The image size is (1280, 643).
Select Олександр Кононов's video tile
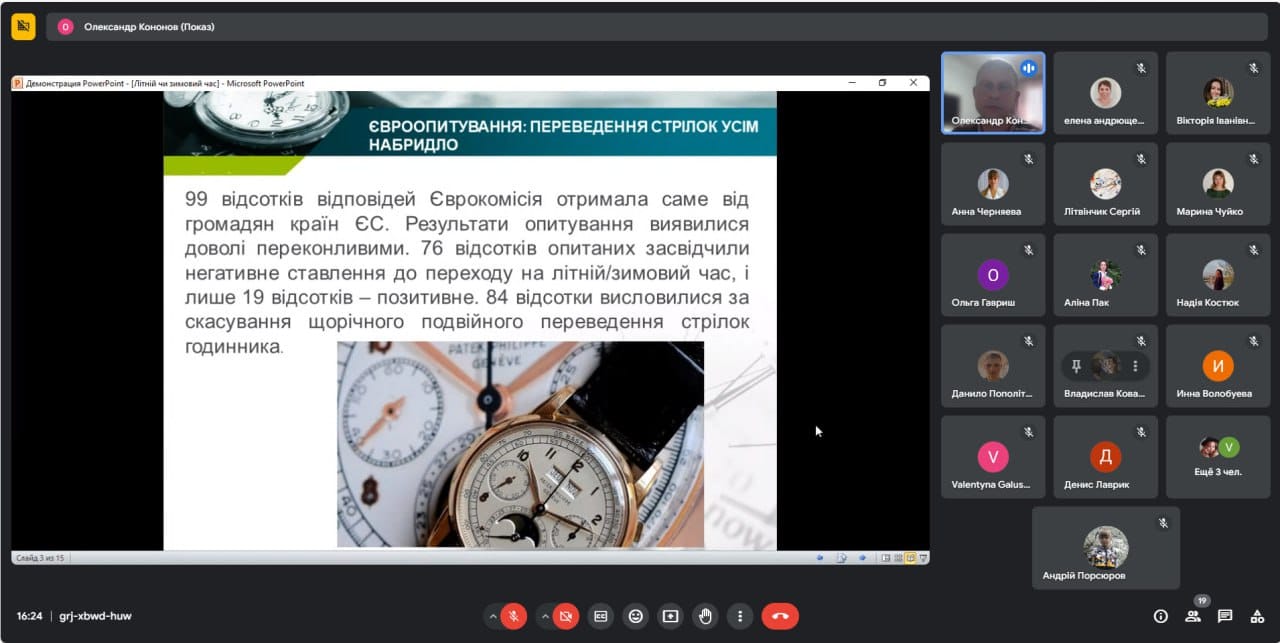point(993,93)
